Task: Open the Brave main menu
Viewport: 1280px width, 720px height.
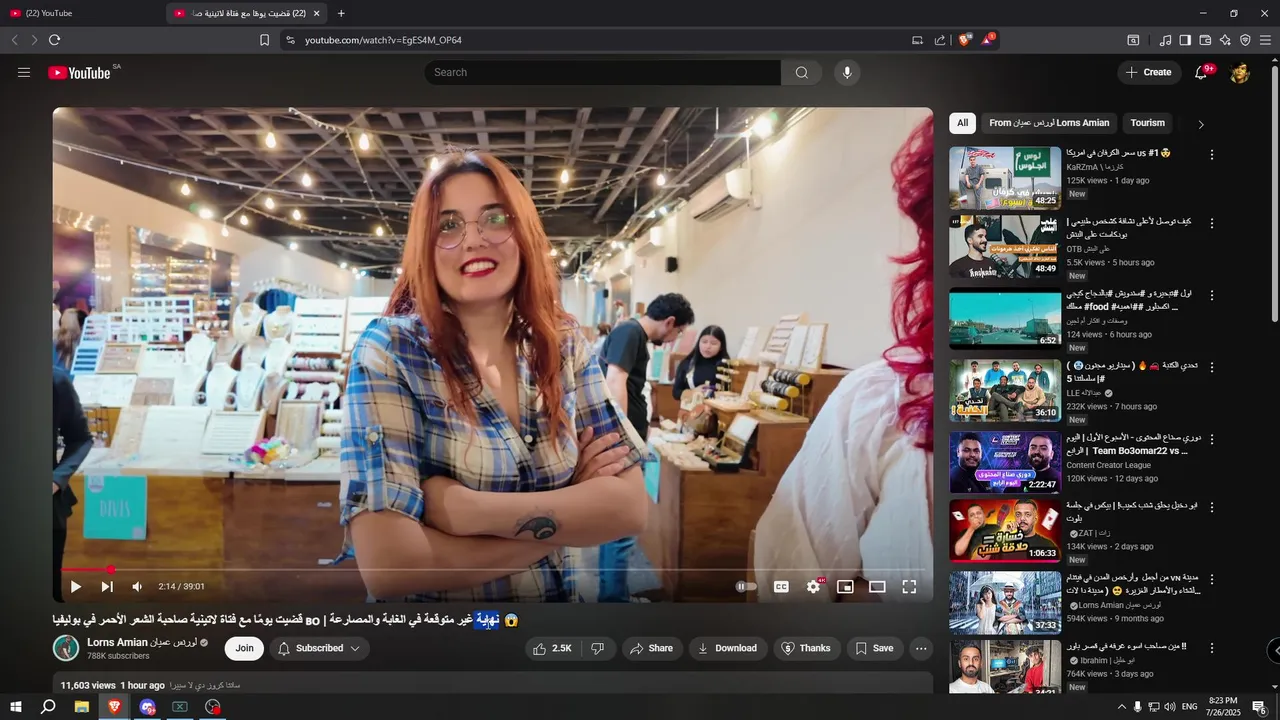Action: pos(1265,40)
